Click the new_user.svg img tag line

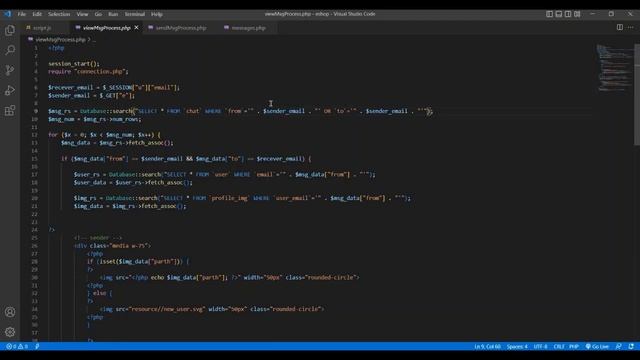(212, 309)
